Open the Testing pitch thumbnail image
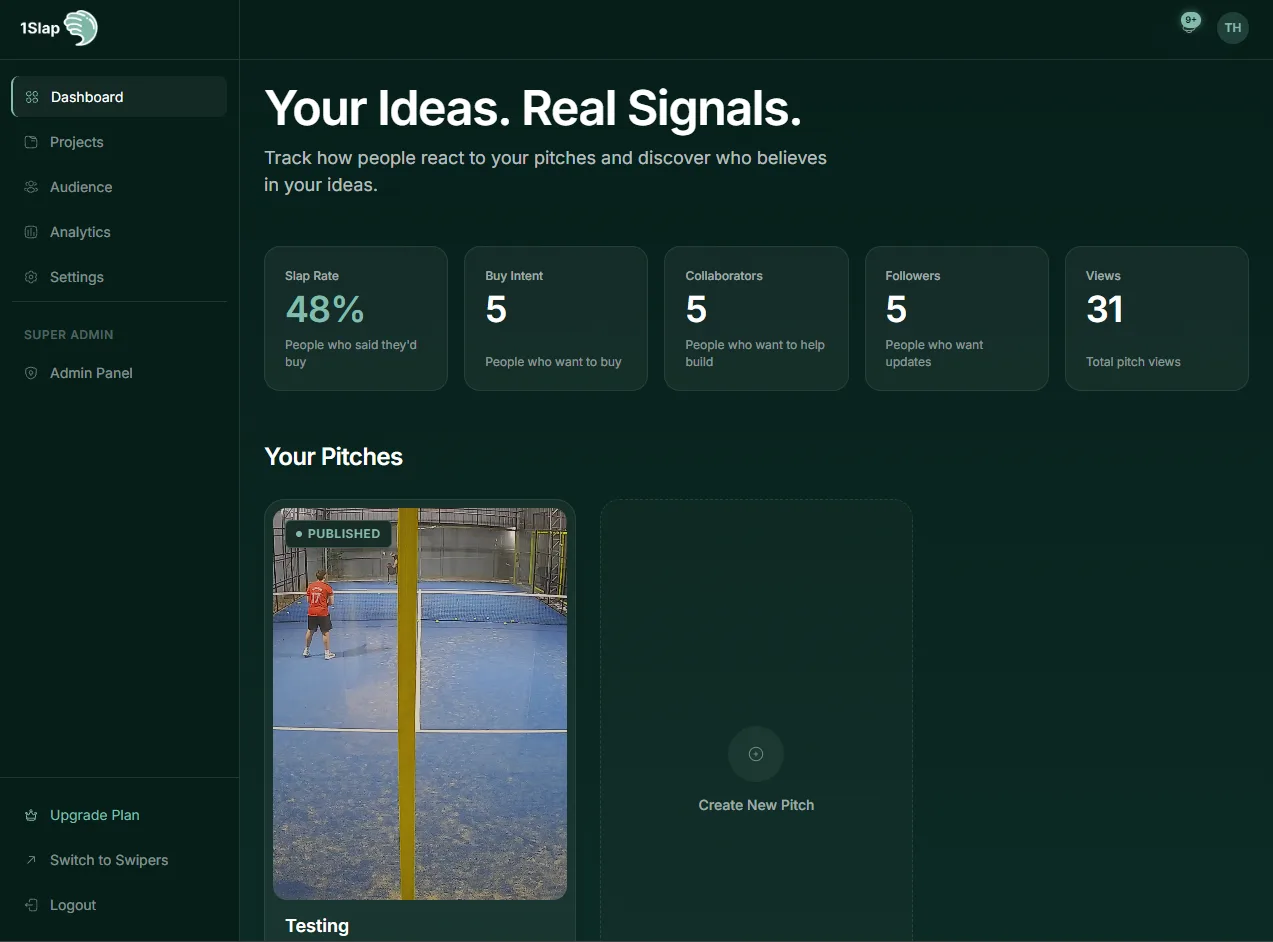The image size is (1273, 942). (420, 704)
